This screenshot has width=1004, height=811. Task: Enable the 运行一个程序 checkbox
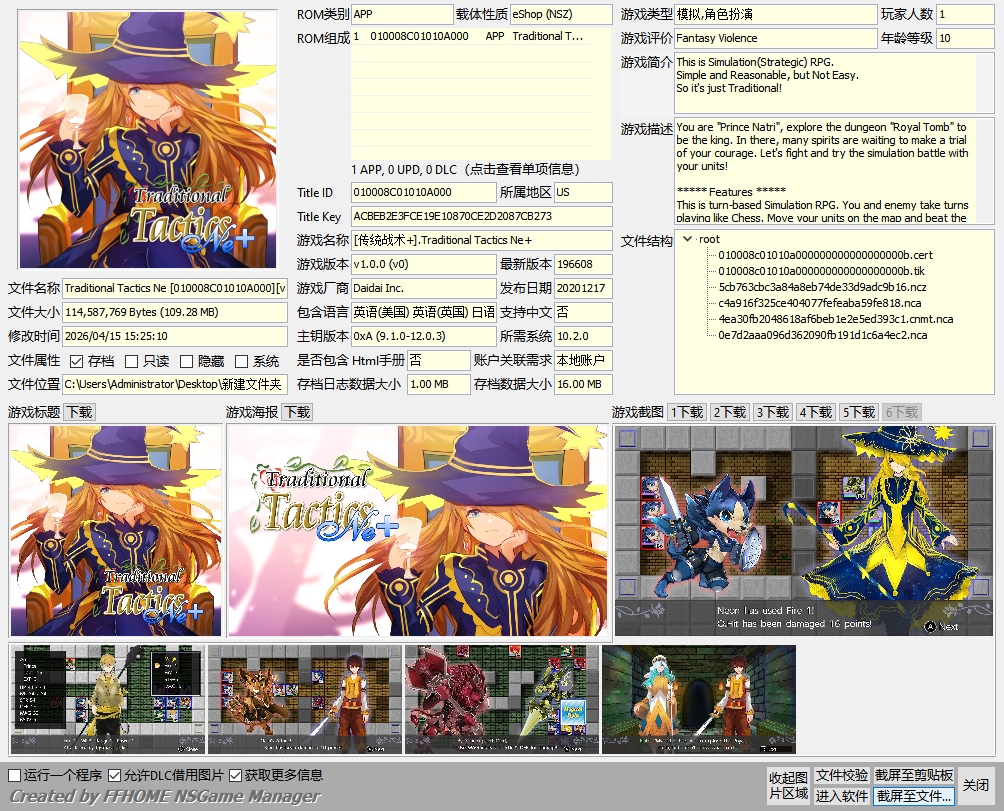tap(15, 775)
